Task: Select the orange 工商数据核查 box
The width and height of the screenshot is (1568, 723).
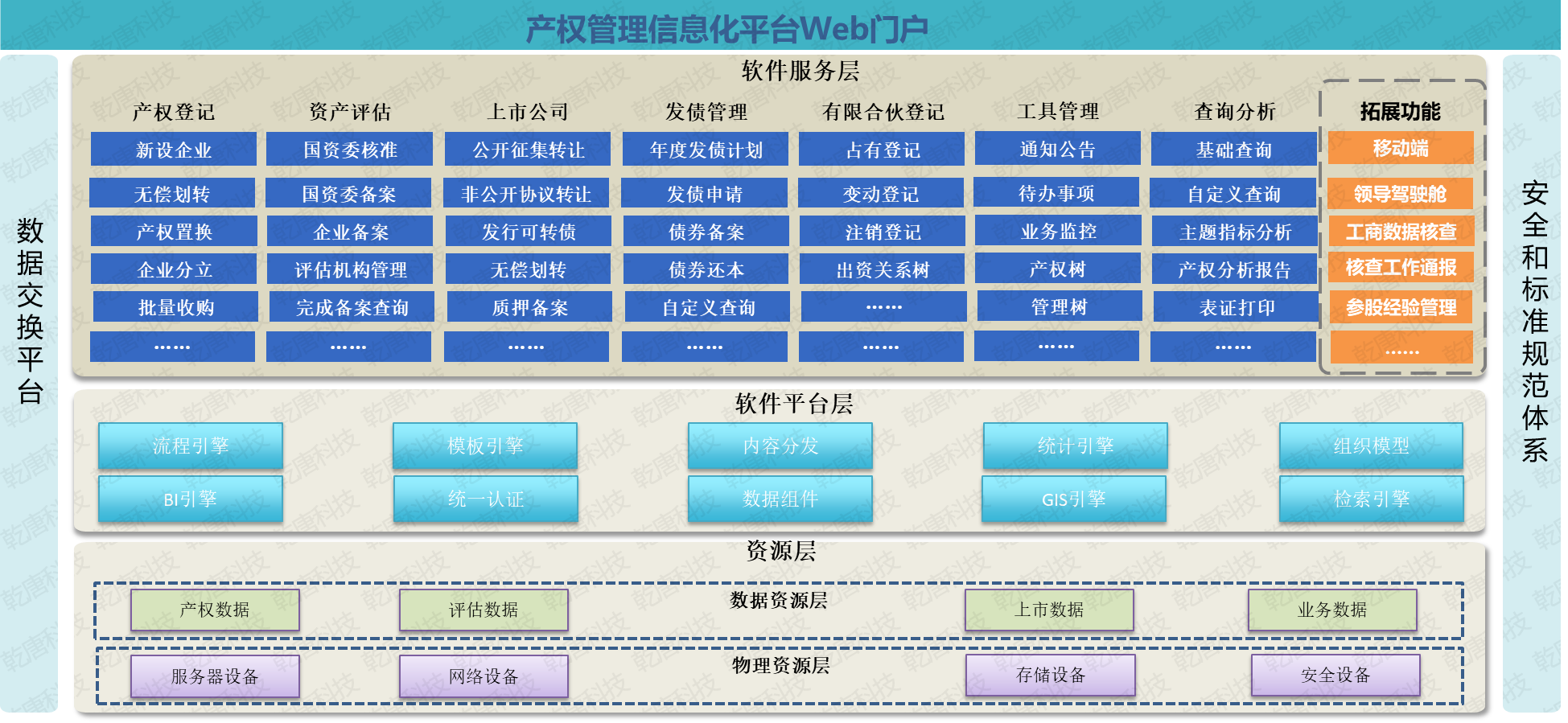Action: click(1401, 232)
